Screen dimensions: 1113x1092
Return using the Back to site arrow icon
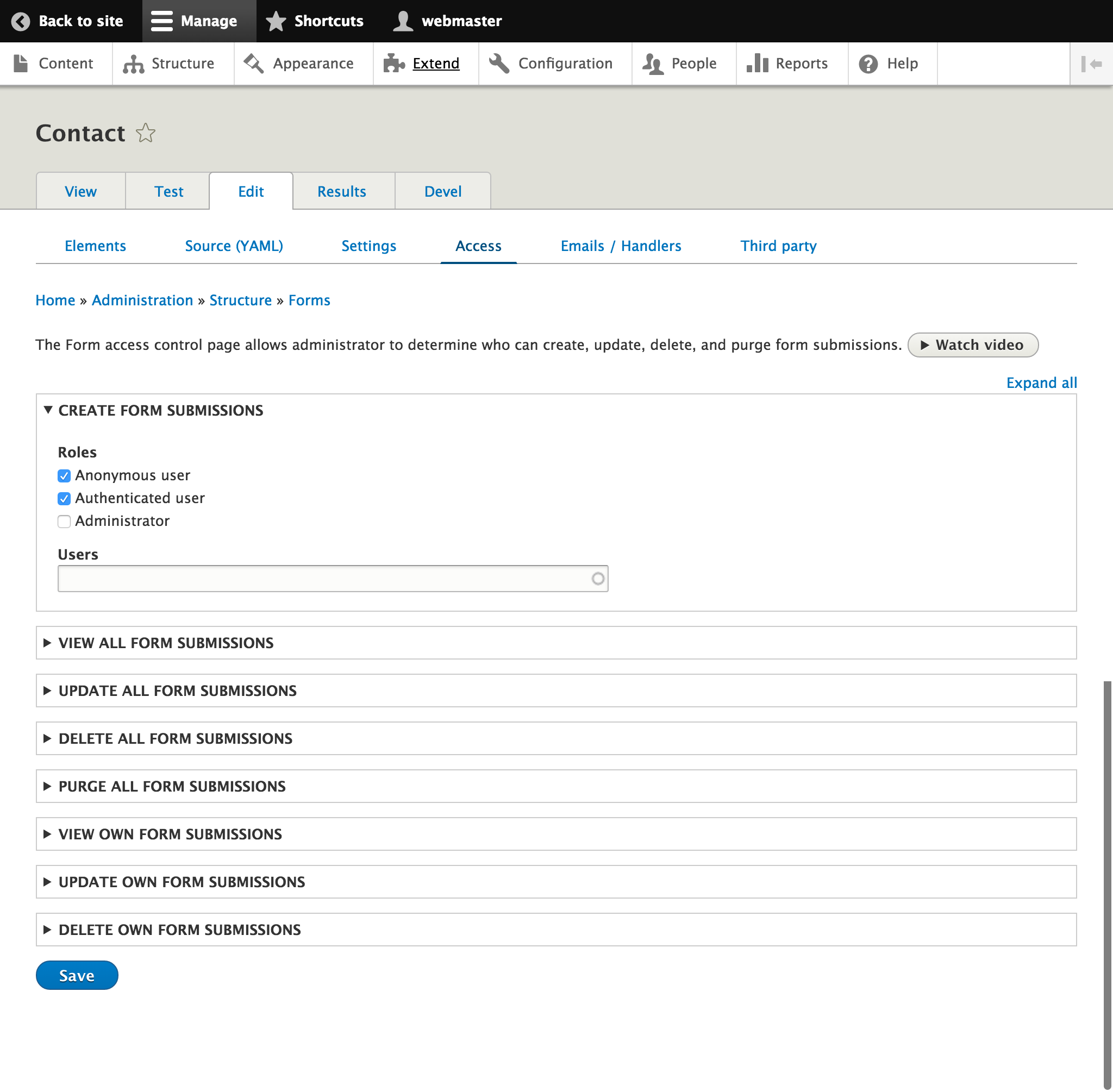(21, 21)
